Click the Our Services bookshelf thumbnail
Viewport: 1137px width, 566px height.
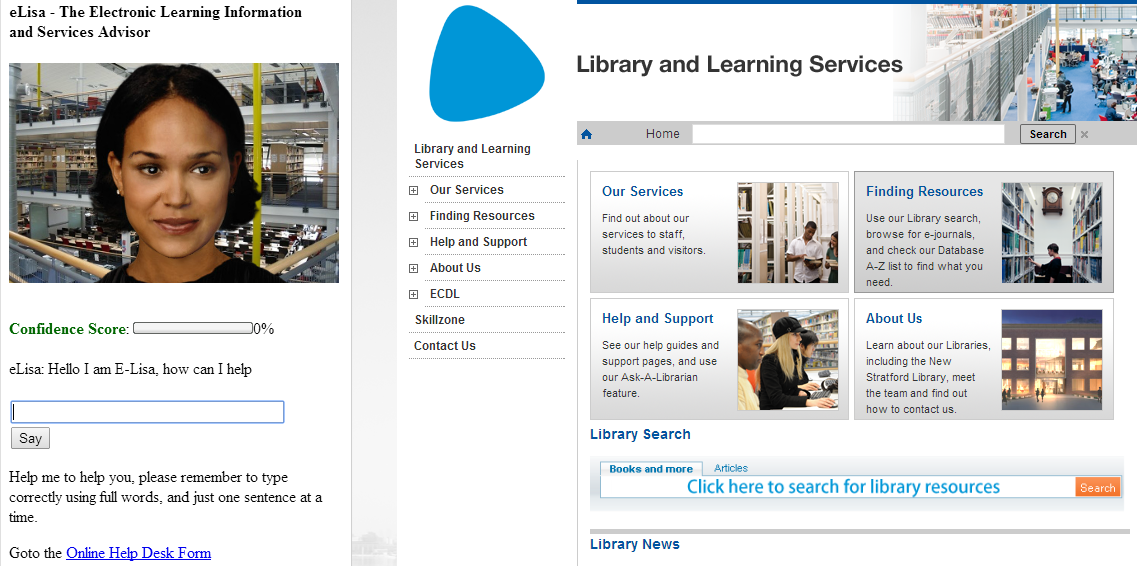point(788,232)
